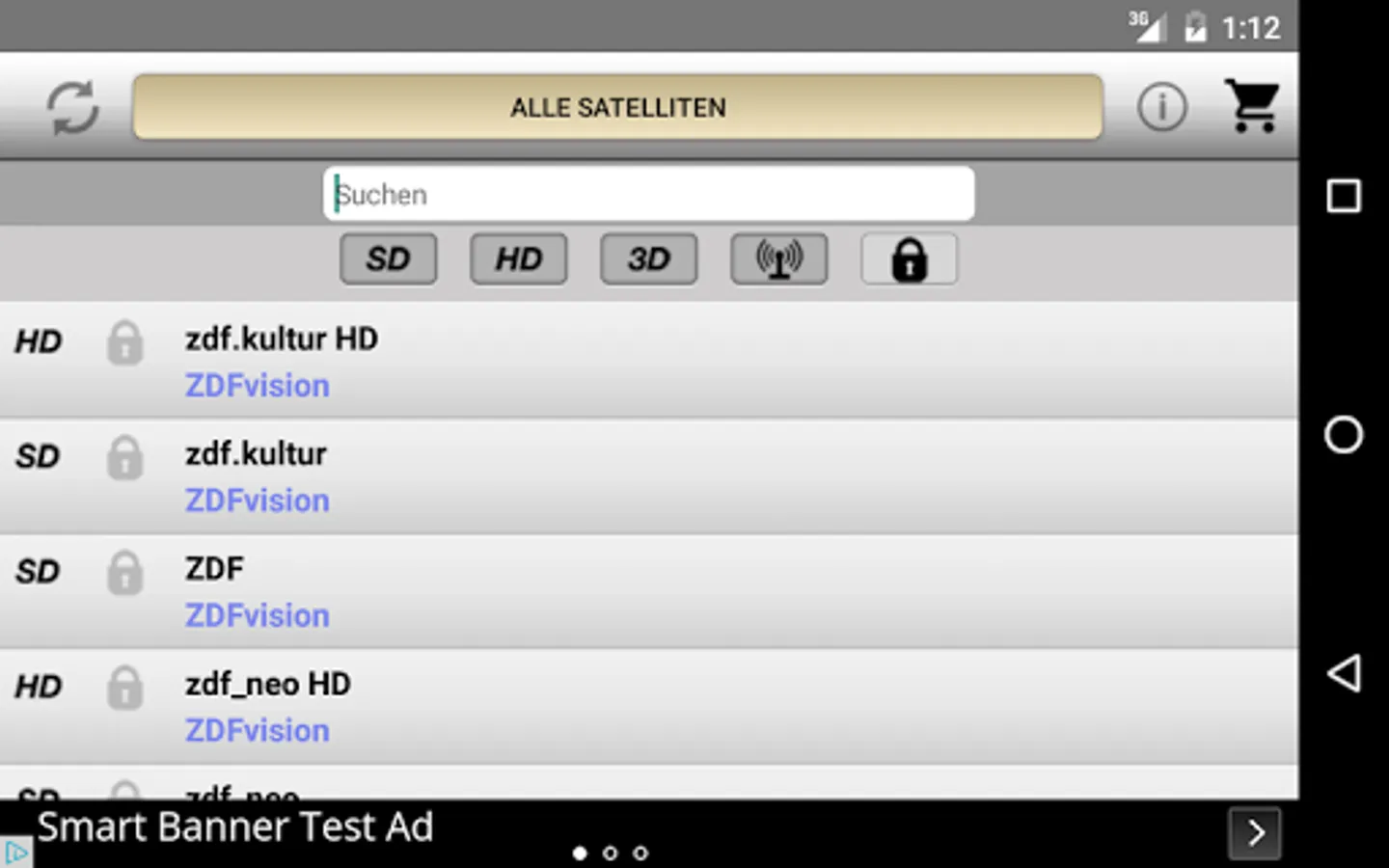Screen dimensions: 1389x868
Task: Toggle the 3D filter button
Action: point(649,259)
